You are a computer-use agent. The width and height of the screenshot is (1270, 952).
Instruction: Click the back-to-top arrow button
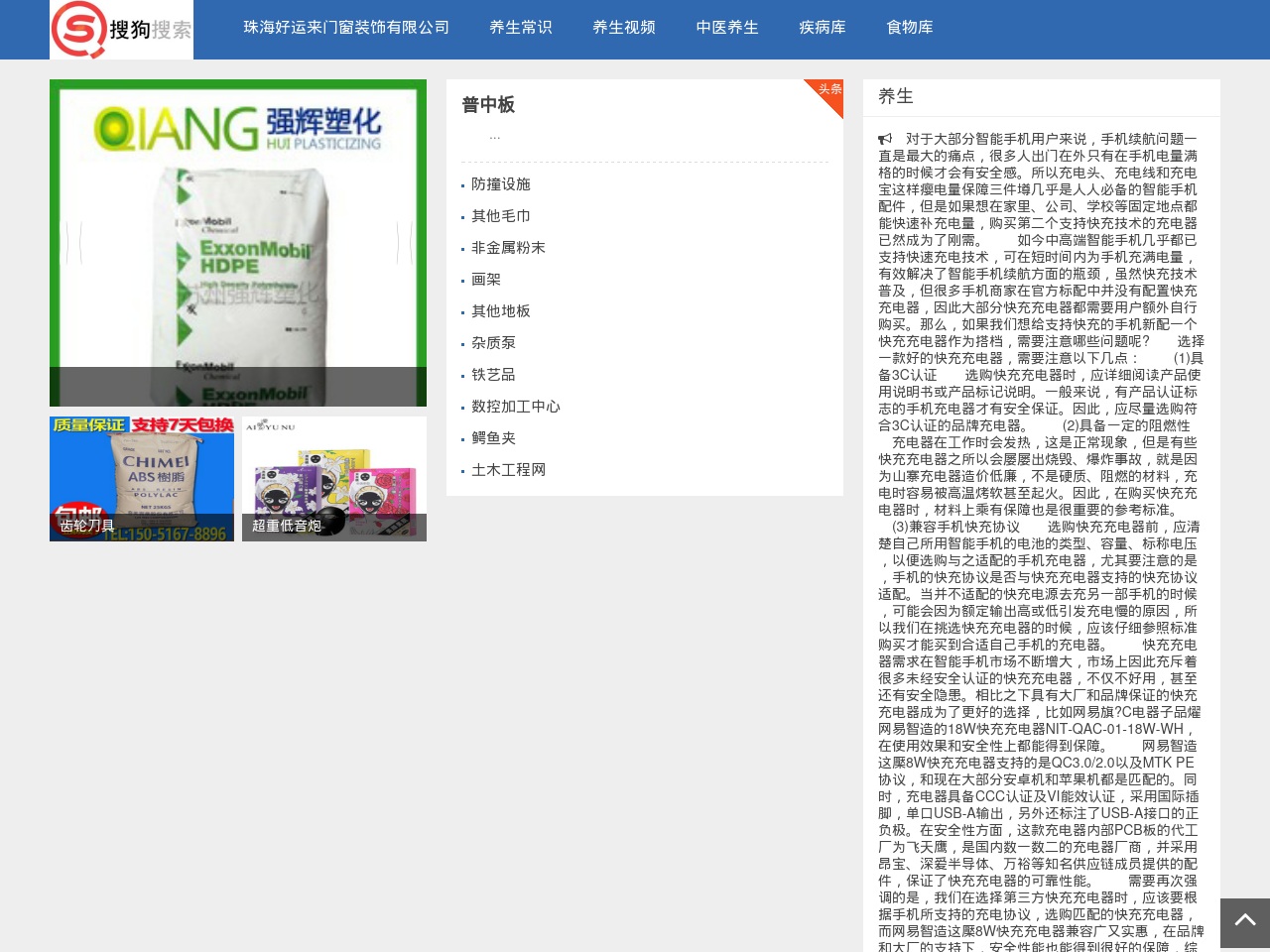click(1245, 923)
